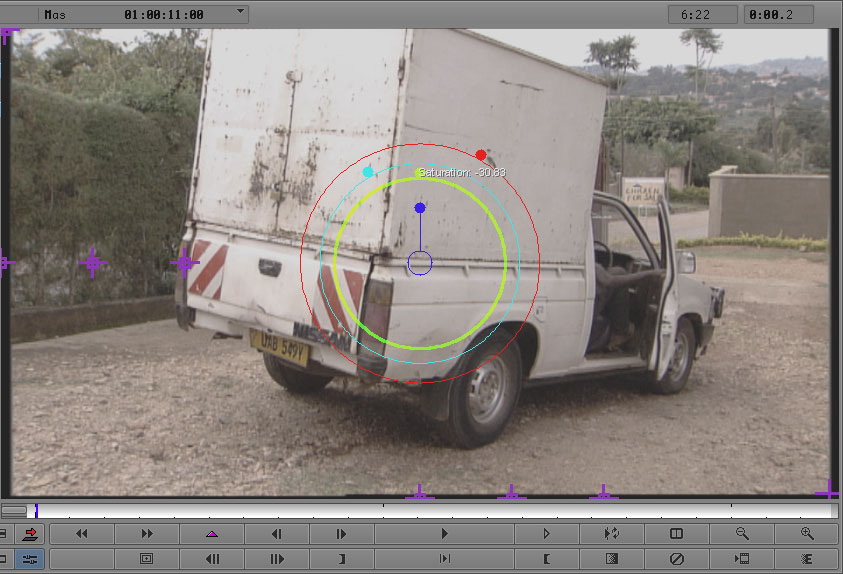Click the Rewind button
This screenshot has width=843, height=574.
[x=82, y=534]
